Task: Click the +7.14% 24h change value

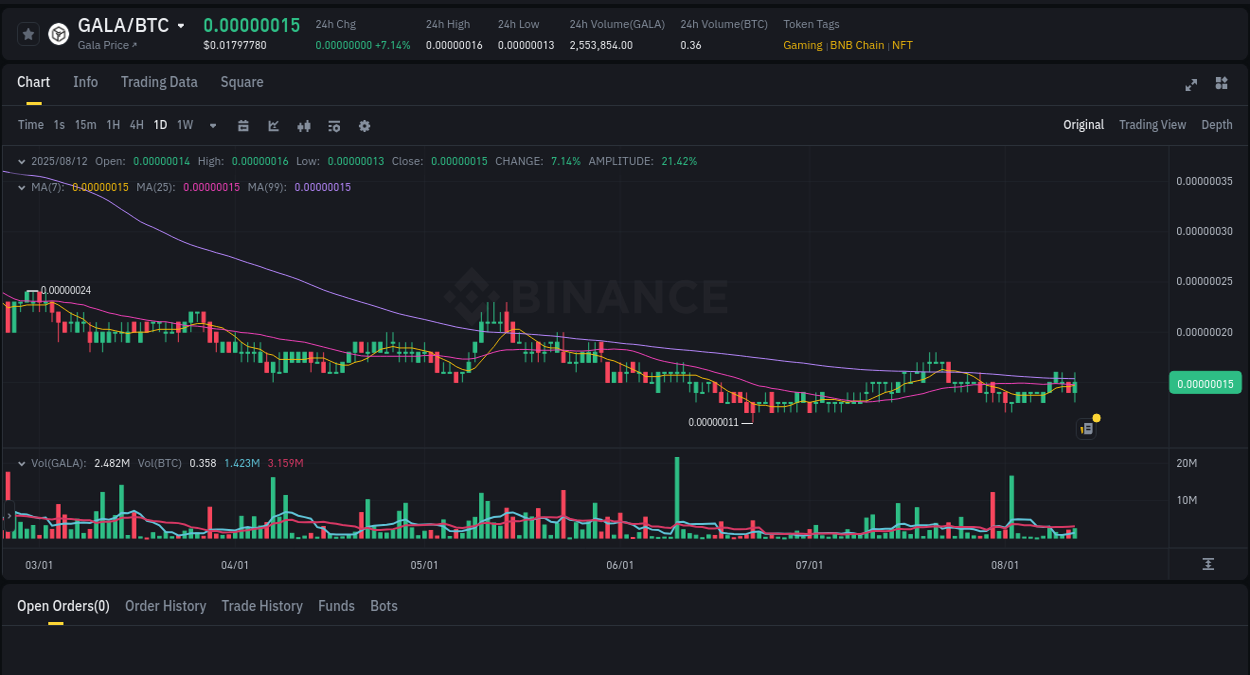Action: pos(393,45)
